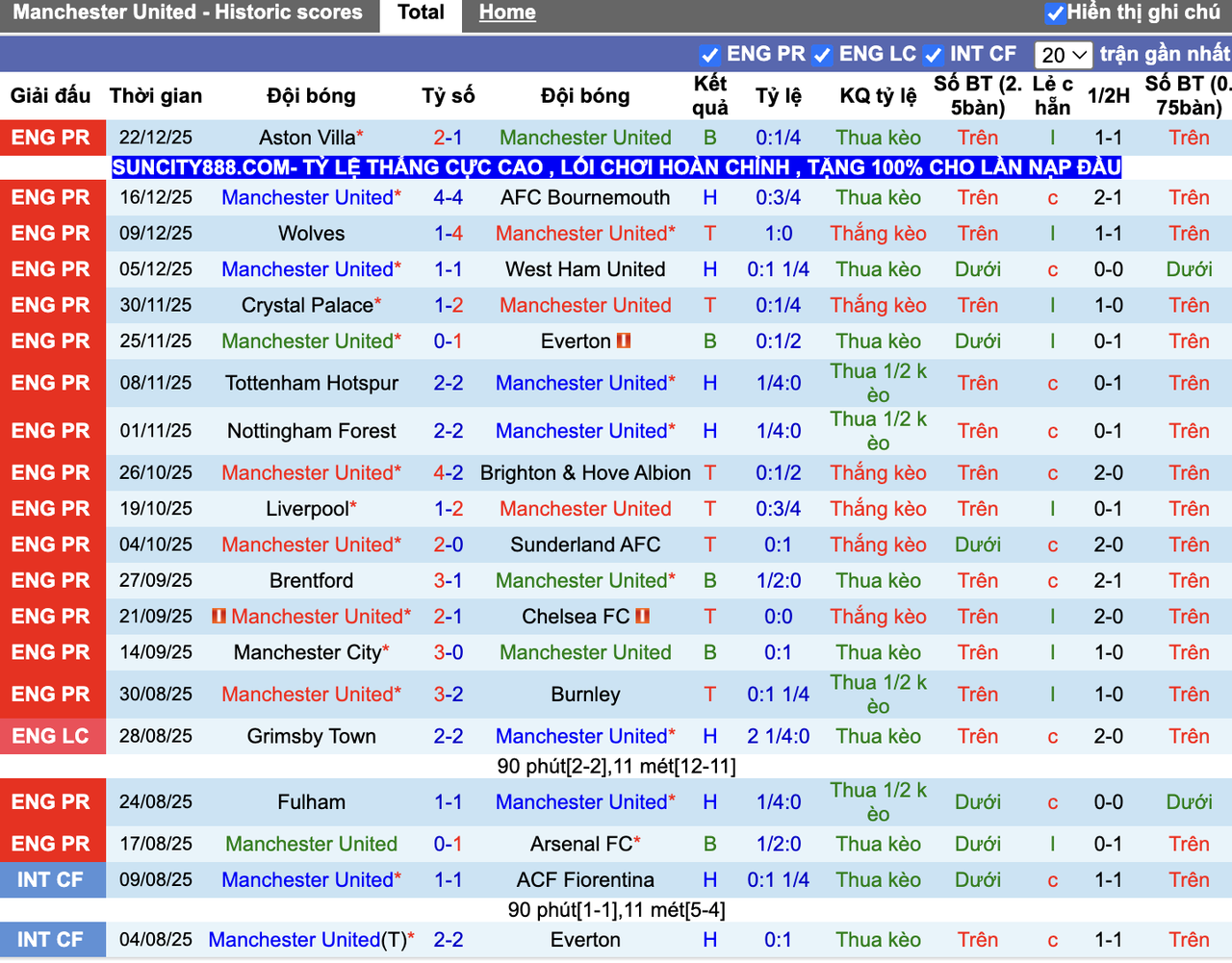
Task: Select Brentford team name
Action: click(311, 580)
